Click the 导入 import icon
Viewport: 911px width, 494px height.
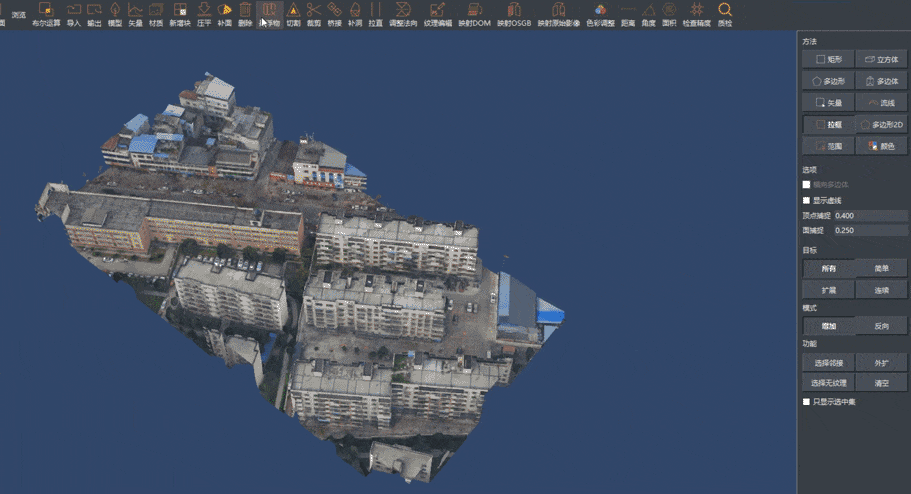[x=73, y=13]
